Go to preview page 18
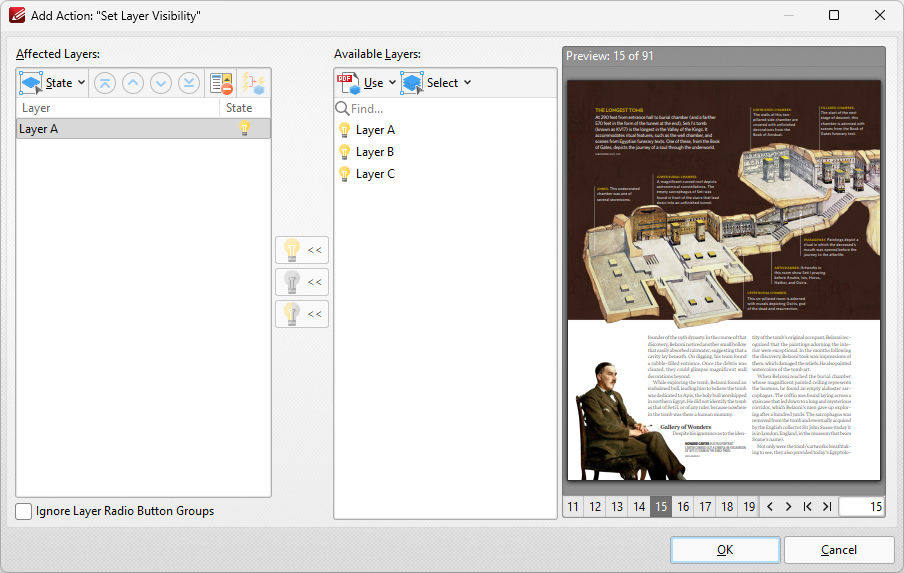The image size is (904, 573). click(x=727, y=507)
